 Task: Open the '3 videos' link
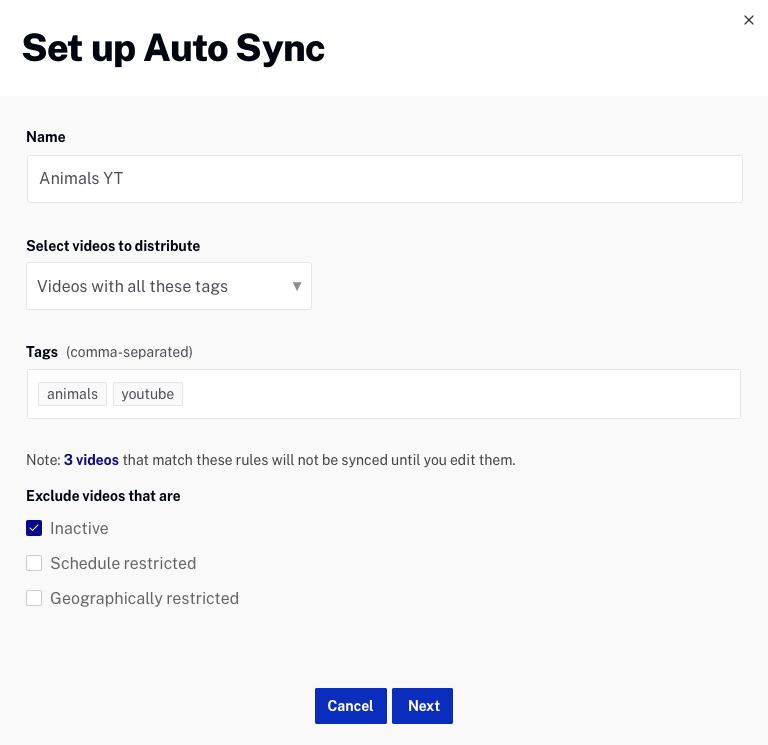pyautogui.click(x=91, y=460)
